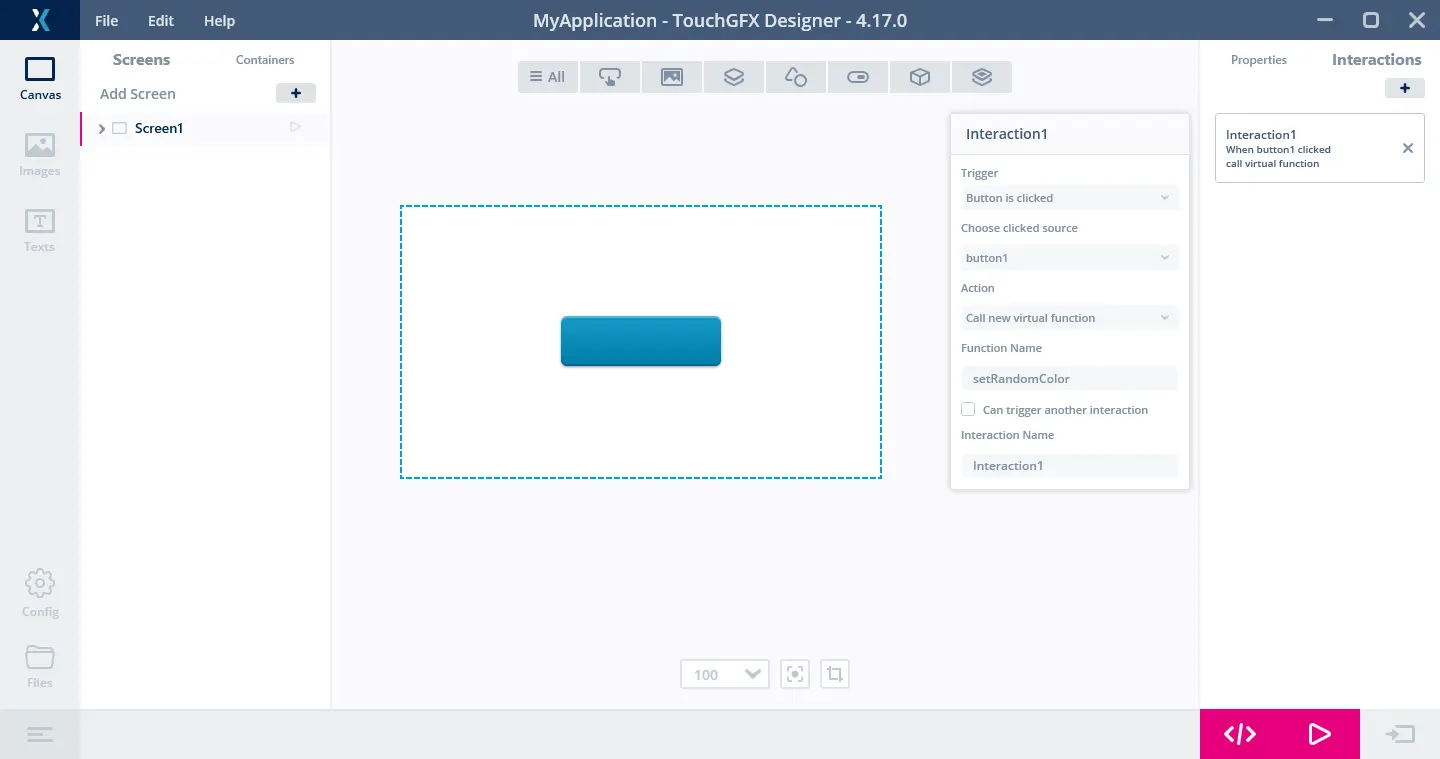Go to the Texts section in the sidebar
This screenshot has height=759, width=1440.
click(40, 230)
